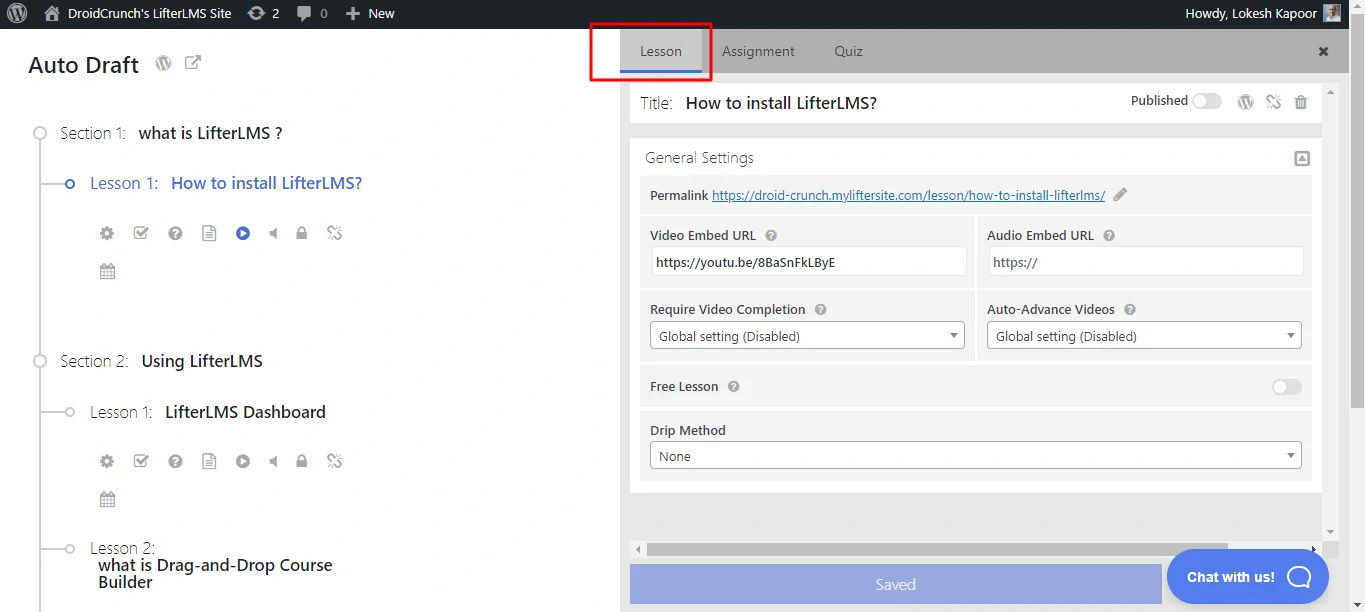This screenshot has height=612, width=1365.
Task: Select lesson what is Drag-and-Drop Course Builder
Action: pyautogui.click(x=215, y=573)
